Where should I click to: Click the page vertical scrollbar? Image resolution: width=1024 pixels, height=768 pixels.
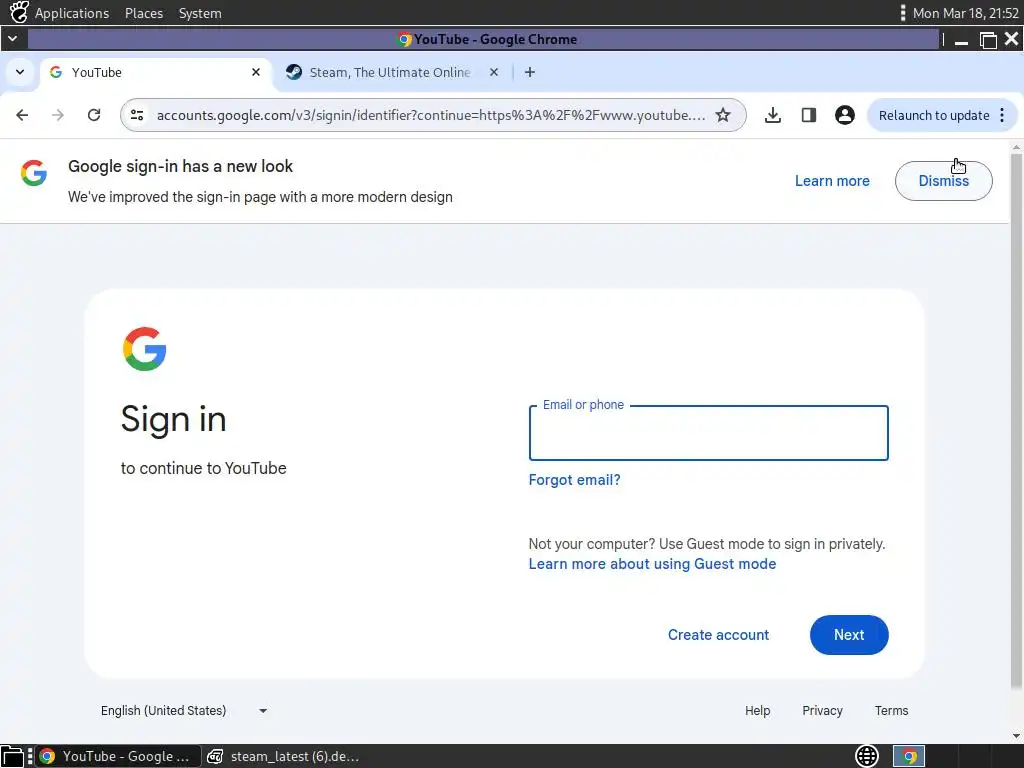[x=1016, y=422]
